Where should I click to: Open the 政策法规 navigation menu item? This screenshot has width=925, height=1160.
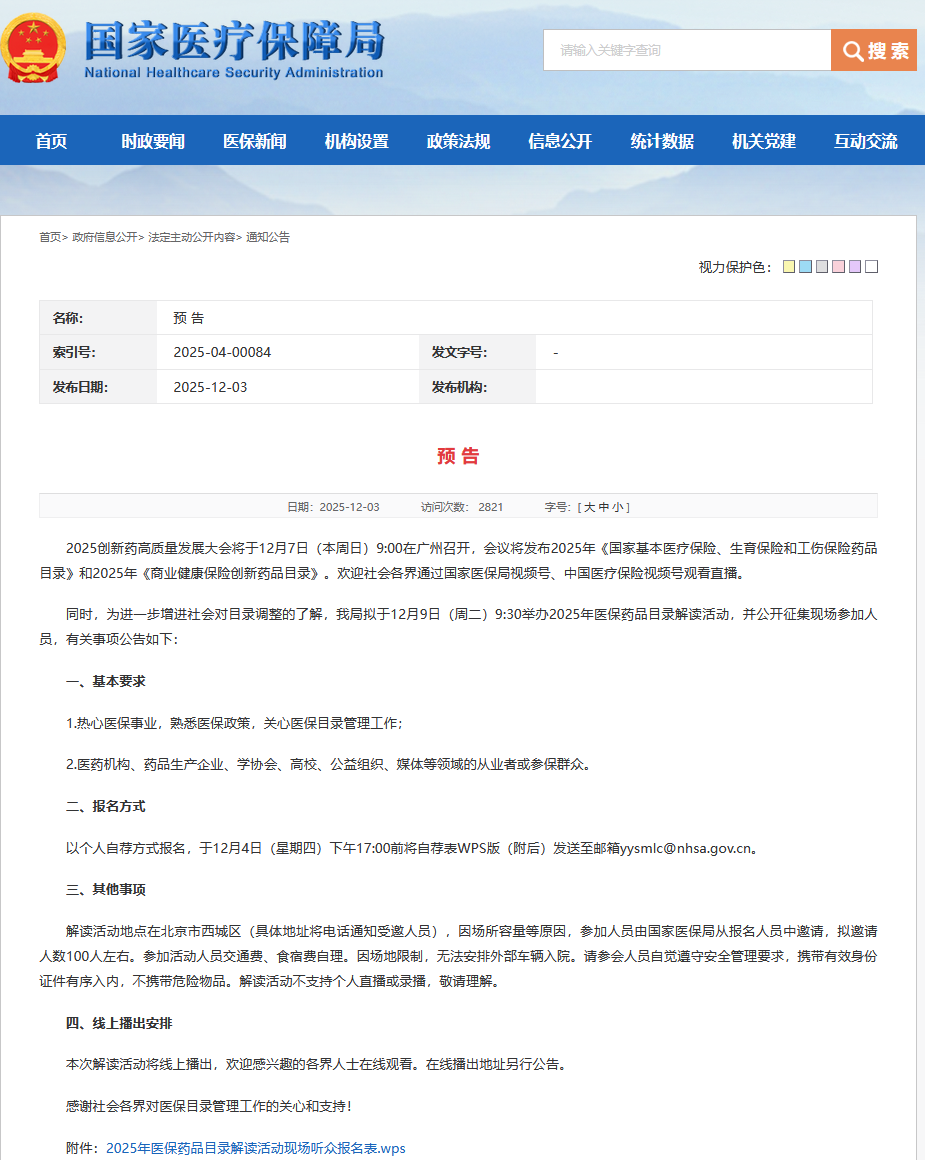[458, 141]
